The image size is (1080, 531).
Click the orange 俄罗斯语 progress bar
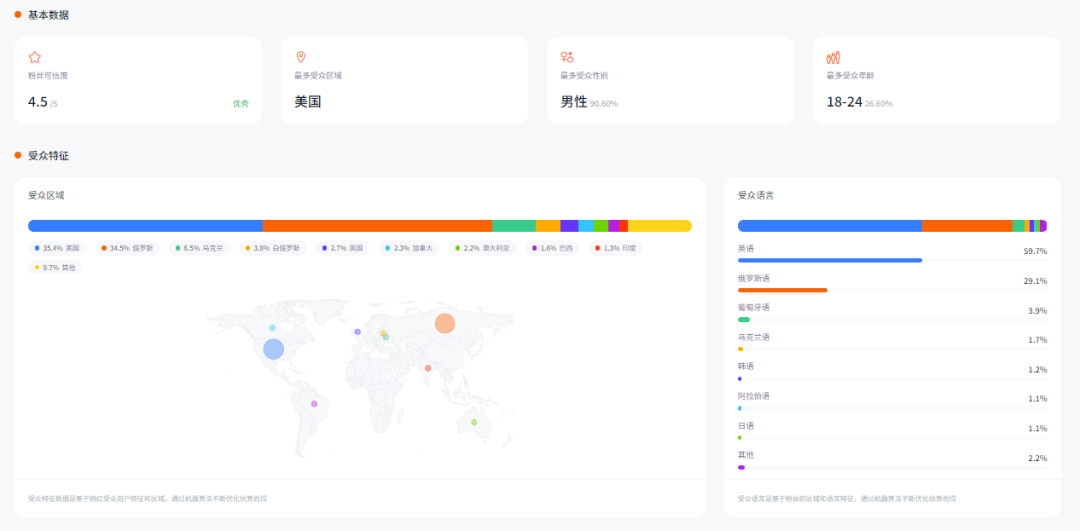782,290
